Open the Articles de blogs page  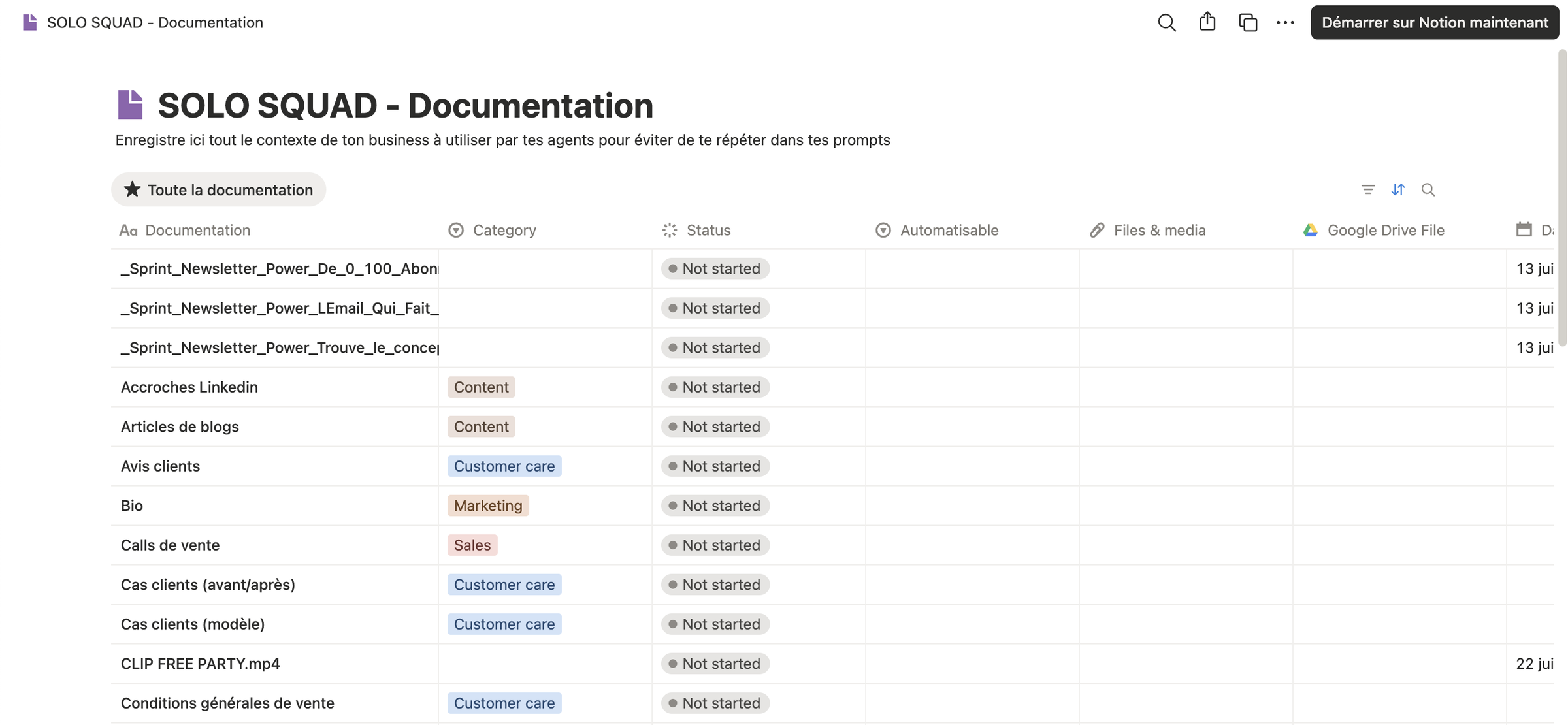pyautogui.click(x=180, y=427)
